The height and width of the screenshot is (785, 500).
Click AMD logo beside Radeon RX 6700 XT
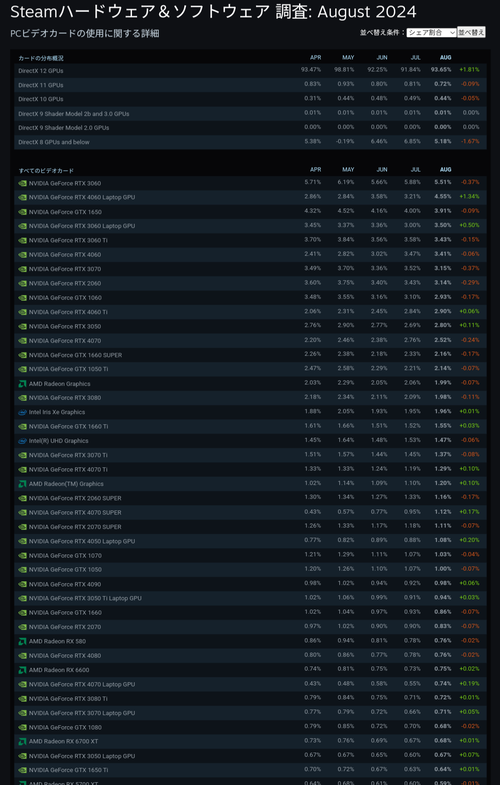[23, 741]
